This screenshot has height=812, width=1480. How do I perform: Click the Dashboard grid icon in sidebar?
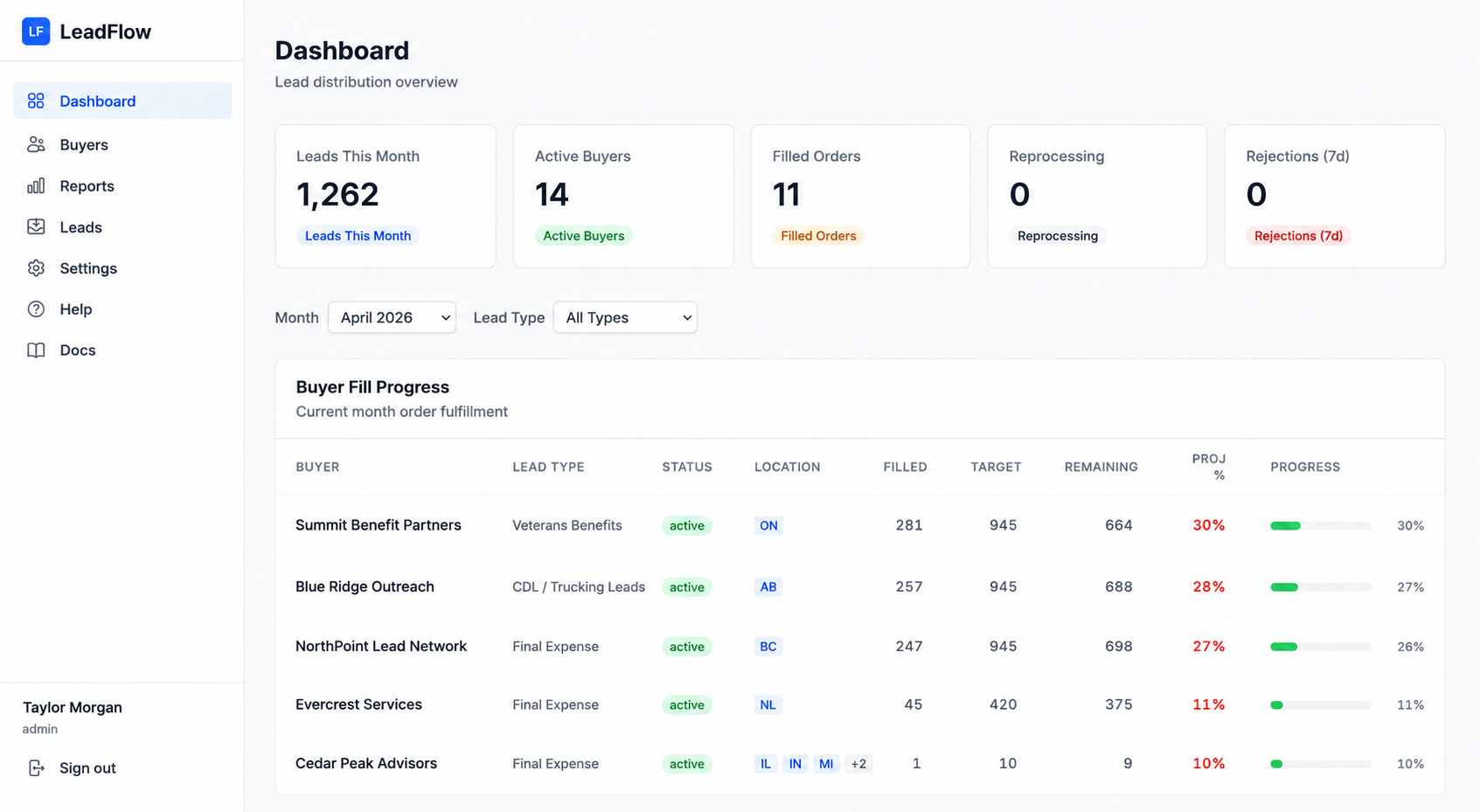coord(36,101)
